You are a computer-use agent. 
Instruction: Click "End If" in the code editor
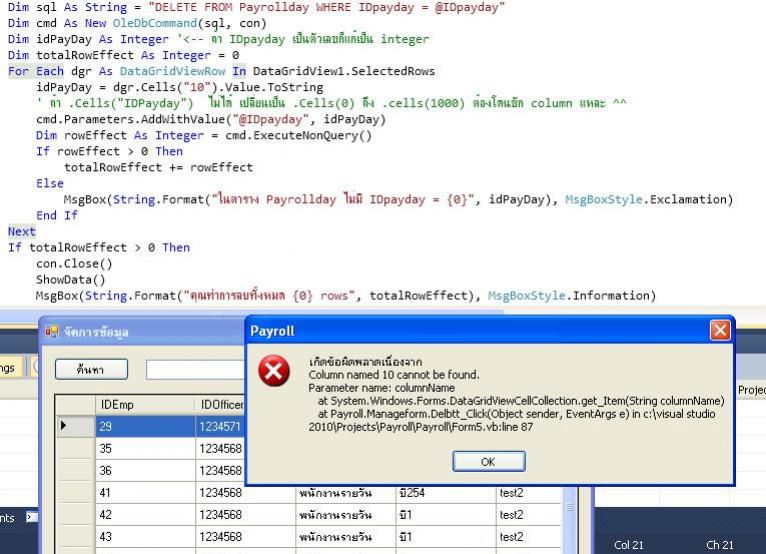coord(57,215)
